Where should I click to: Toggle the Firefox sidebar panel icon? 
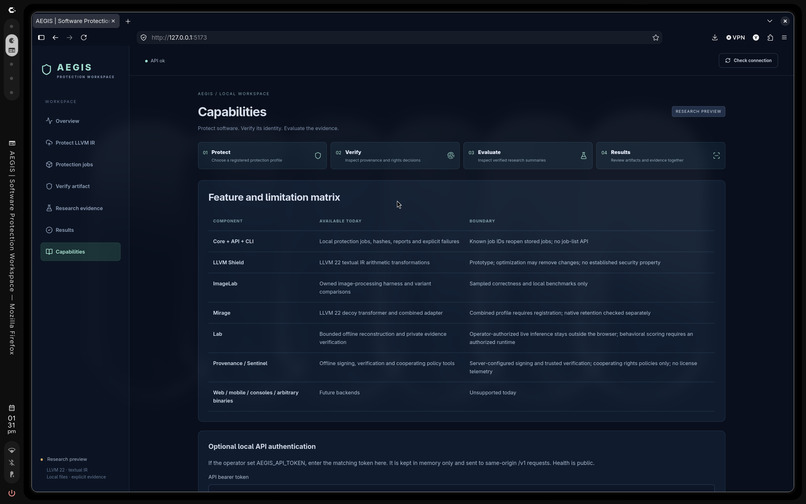[41, 38]
